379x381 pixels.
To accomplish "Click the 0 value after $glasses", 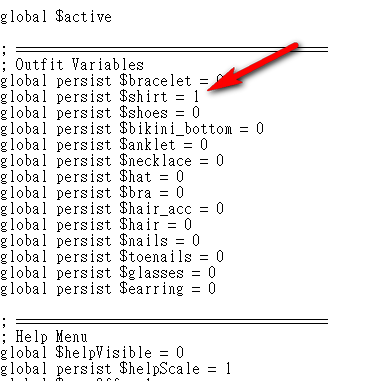I will [x=212, y=273].
